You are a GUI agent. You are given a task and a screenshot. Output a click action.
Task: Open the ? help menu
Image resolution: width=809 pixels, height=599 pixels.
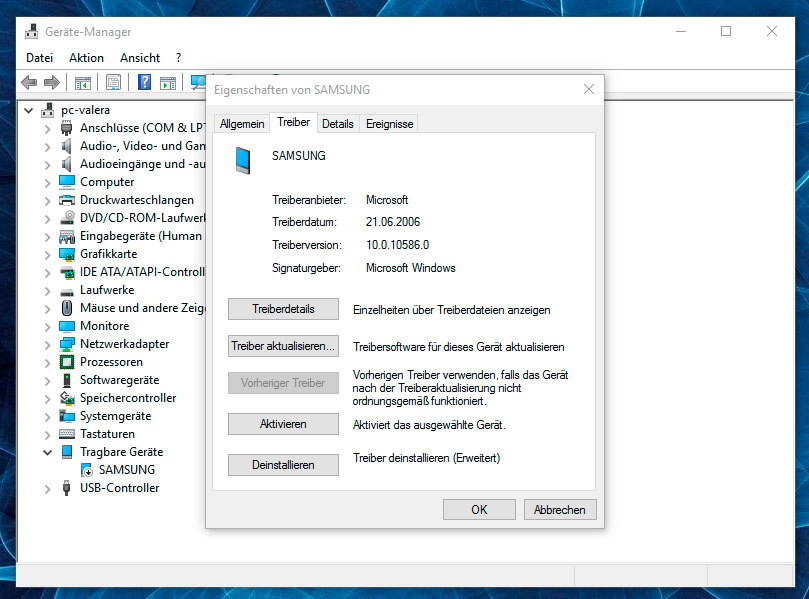179,58
